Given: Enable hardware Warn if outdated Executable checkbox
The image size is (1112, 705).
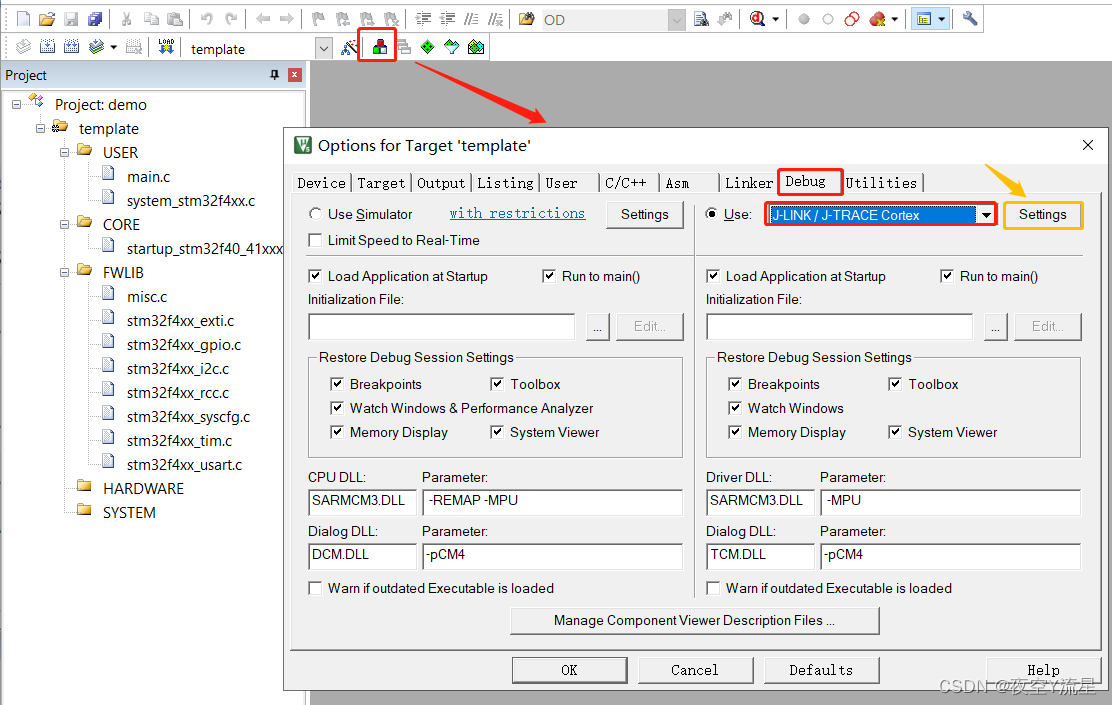Looking at the screenshot, I should (713, 588).
